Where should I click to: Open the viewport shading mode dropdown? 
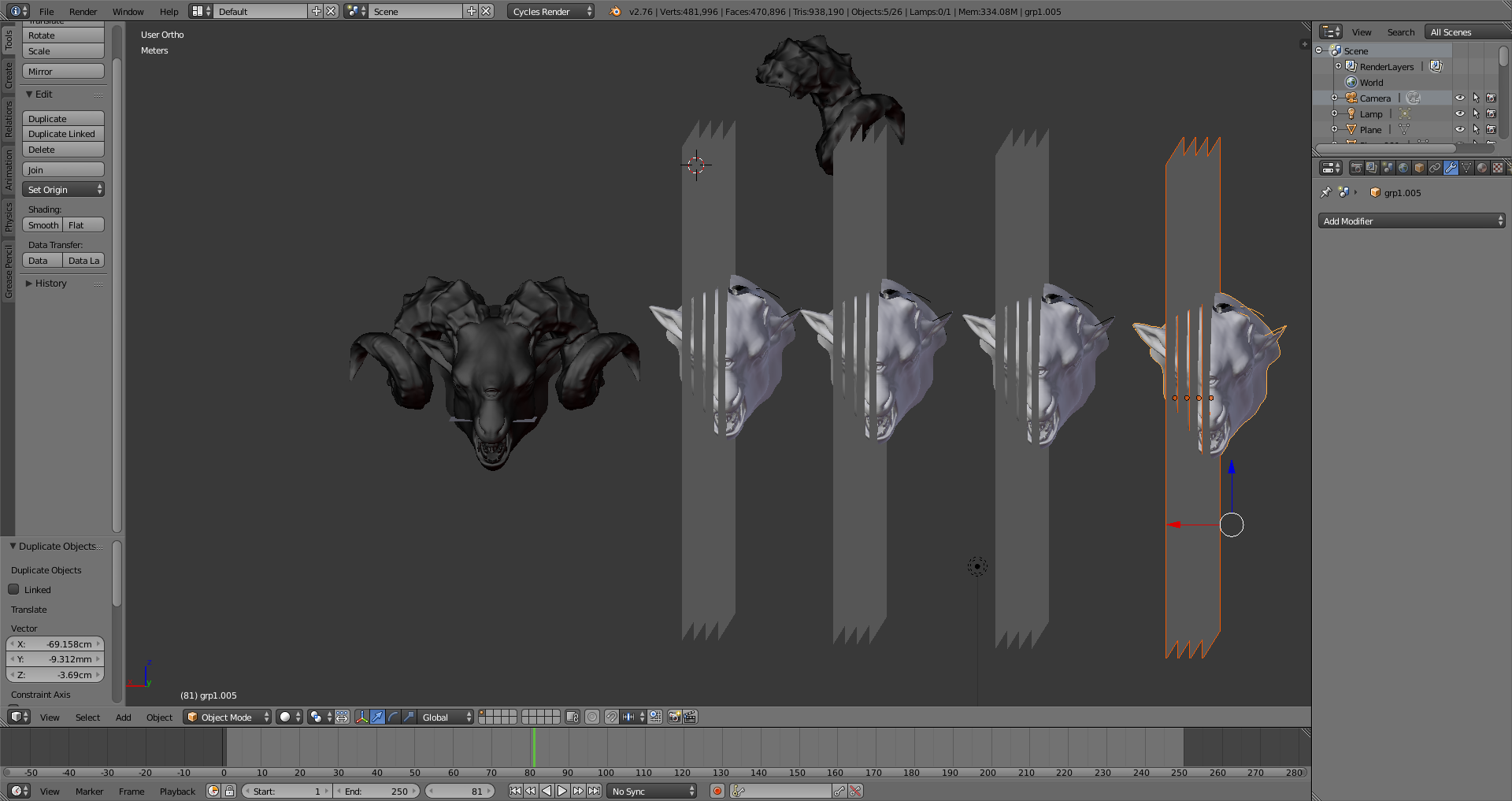[x=289, y=717]
